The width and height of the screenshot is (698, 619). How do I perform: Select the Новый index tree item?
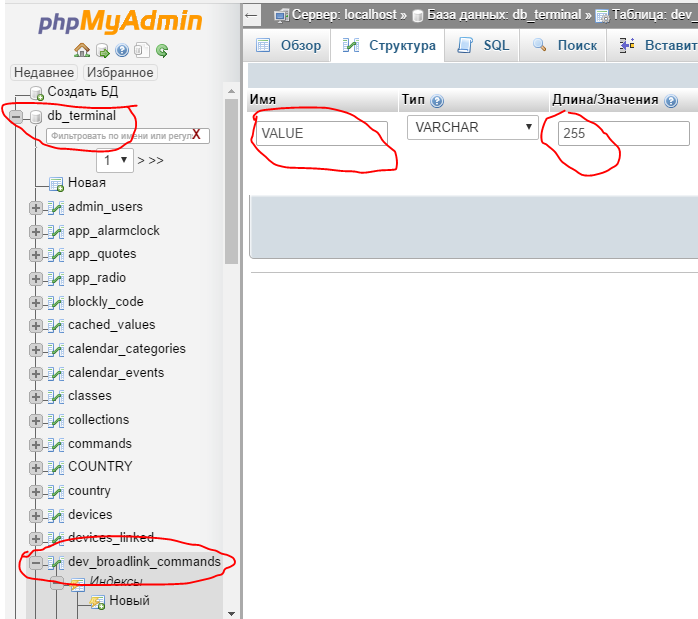click(130, 601)
